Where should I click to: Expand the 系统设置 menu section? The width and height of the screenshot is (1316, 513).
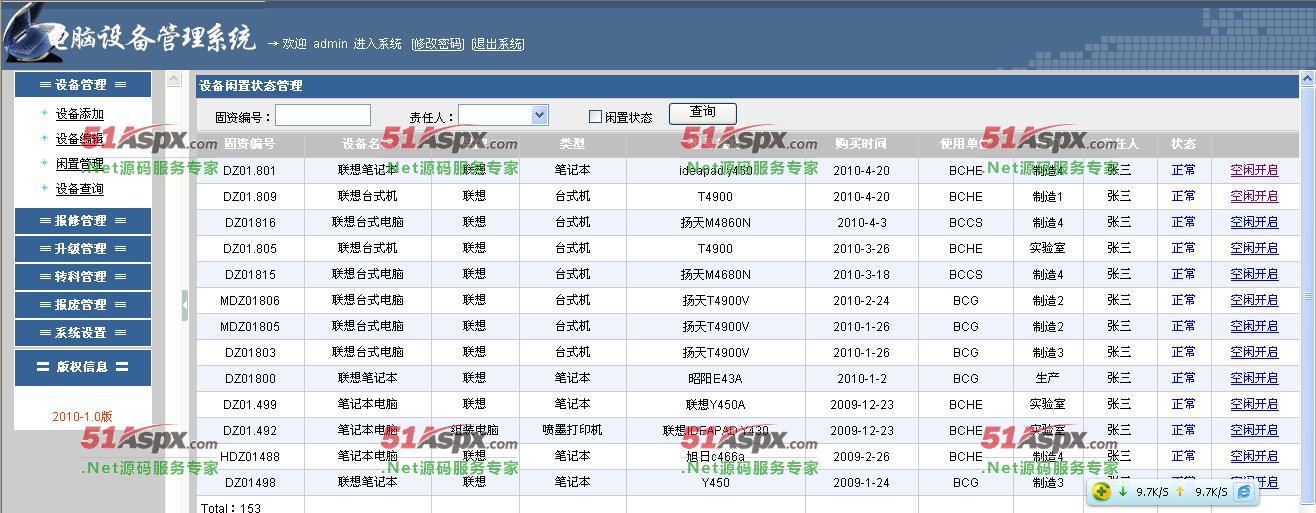pos(83,332)
